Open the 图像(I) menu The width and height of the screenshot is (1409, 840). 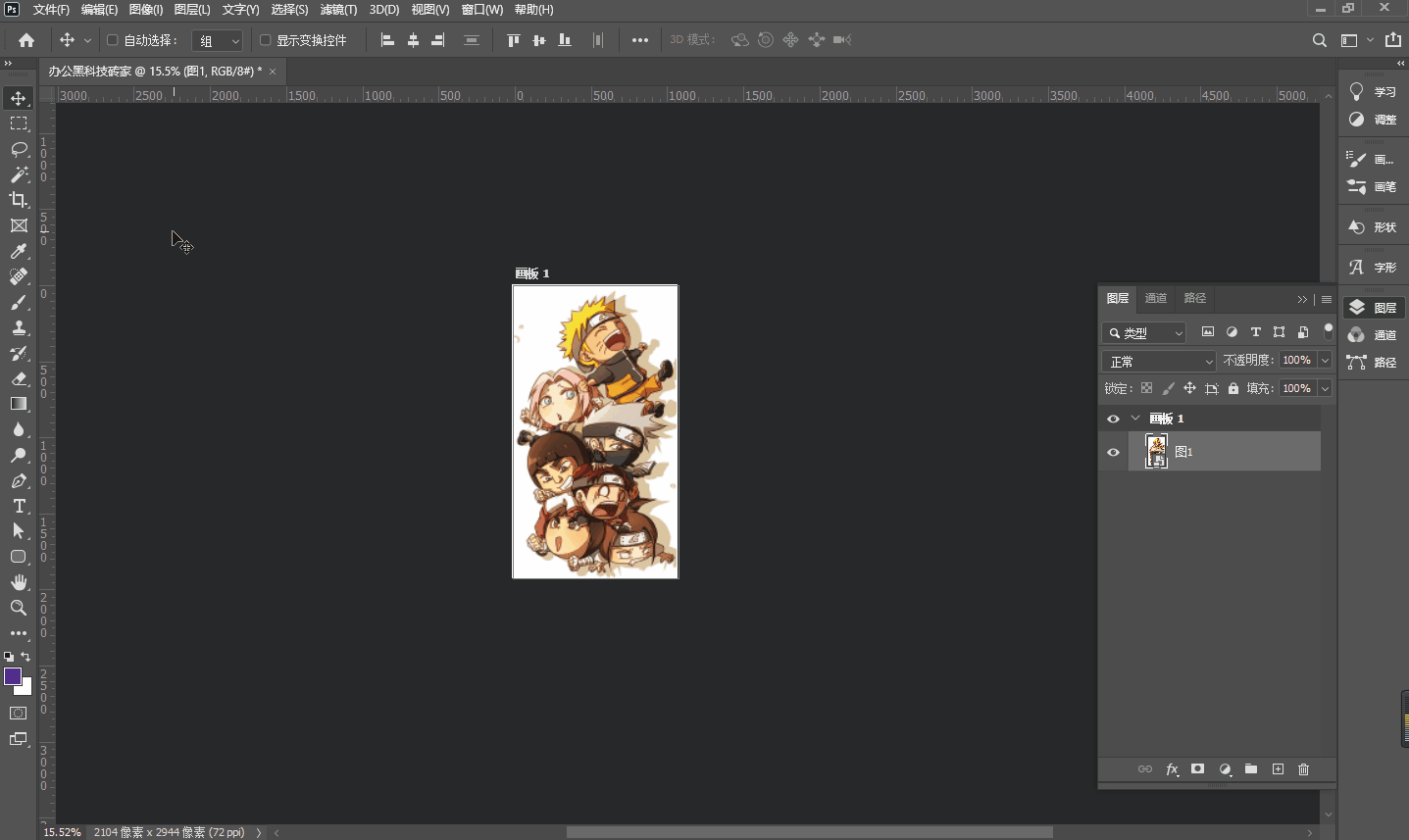coord(146,9)
